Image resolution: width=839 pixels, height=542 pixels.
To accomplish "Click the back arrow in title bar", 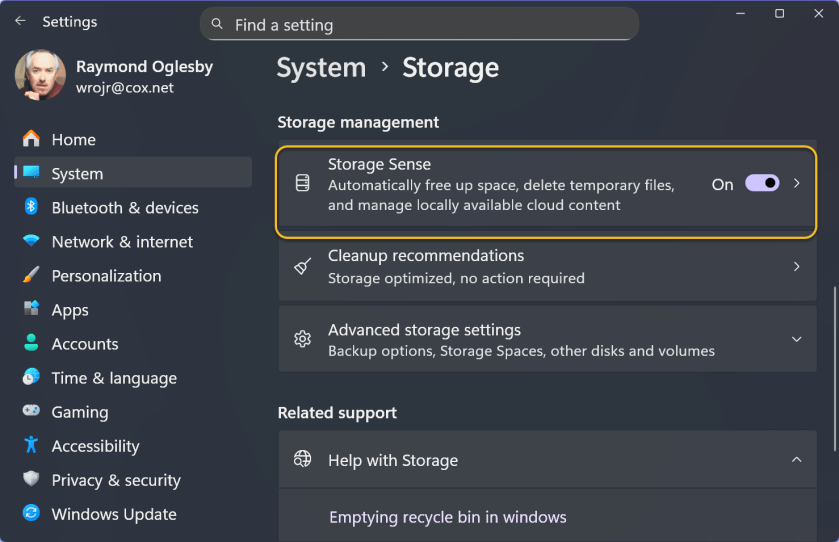I will click(20, 21).
